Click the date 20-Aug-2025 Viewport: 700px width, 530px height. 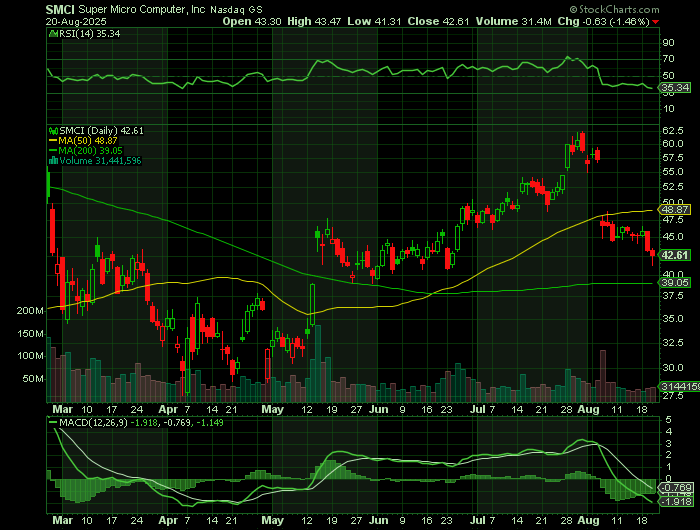pyautogui.click(x=76, y=21)
